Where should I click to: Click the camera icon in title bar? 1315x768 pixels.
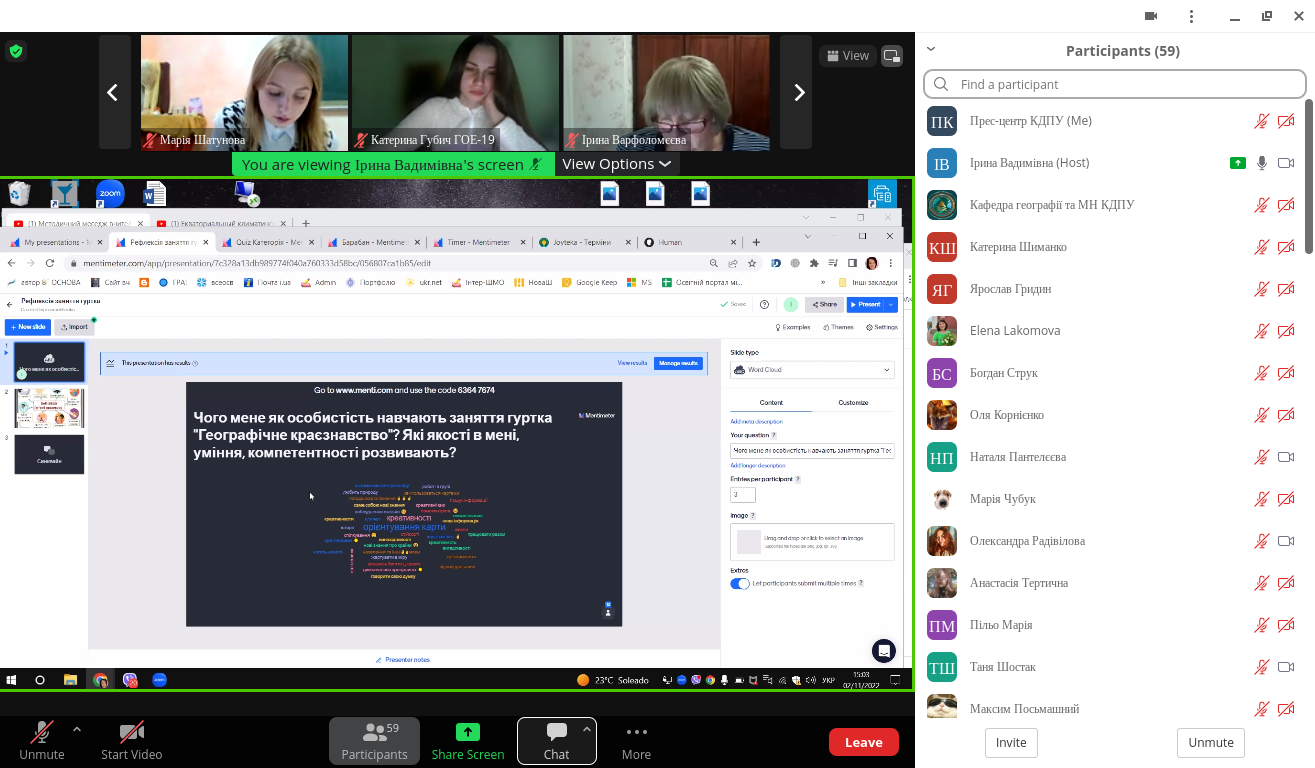[x=1151, y=16]
